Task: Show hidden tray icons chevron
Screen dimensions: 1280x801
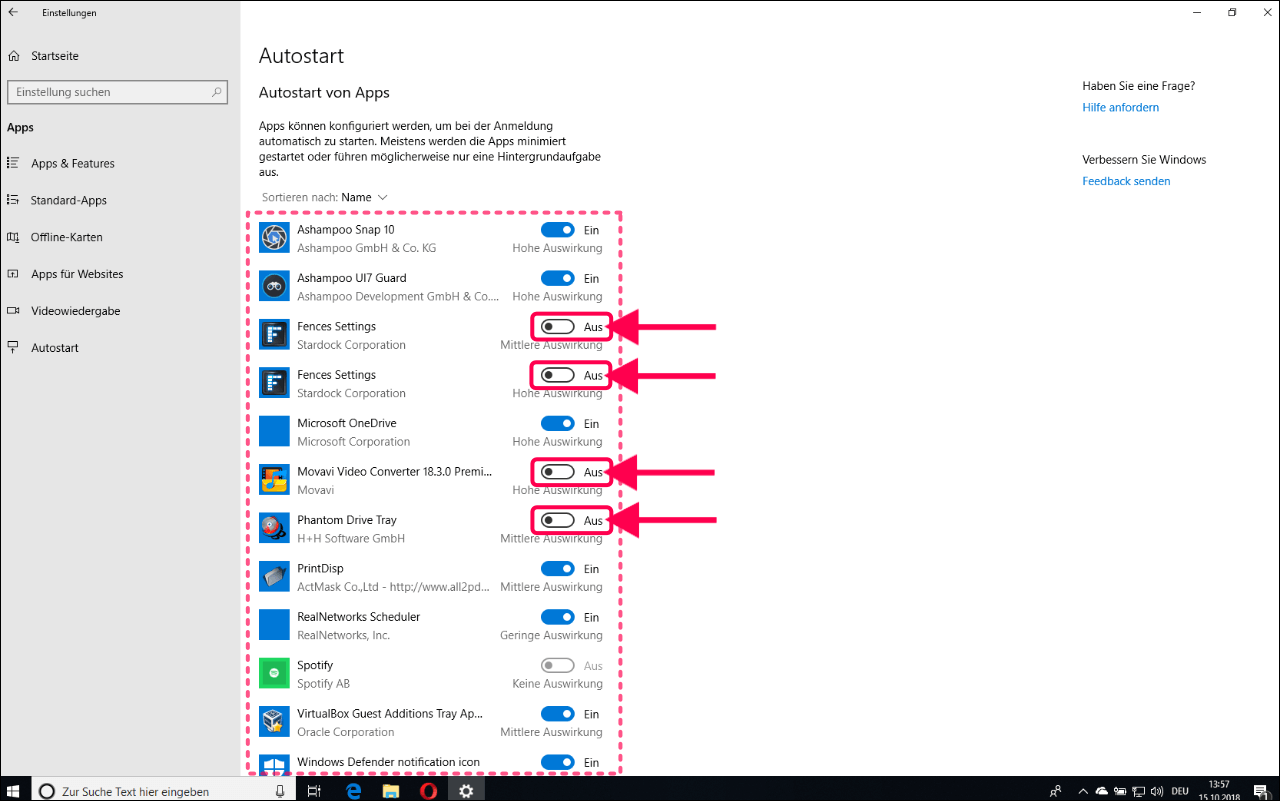Action: pyautogui.click(x=1081, y=791)
